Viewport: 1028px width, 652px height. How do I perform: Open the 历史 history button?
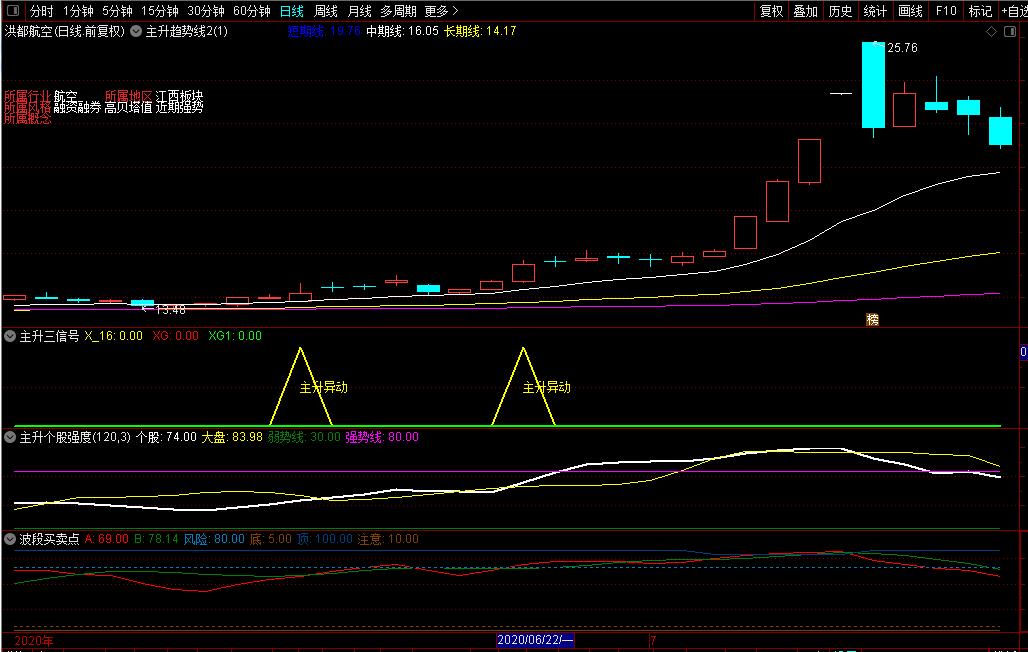tap(840, 11)
